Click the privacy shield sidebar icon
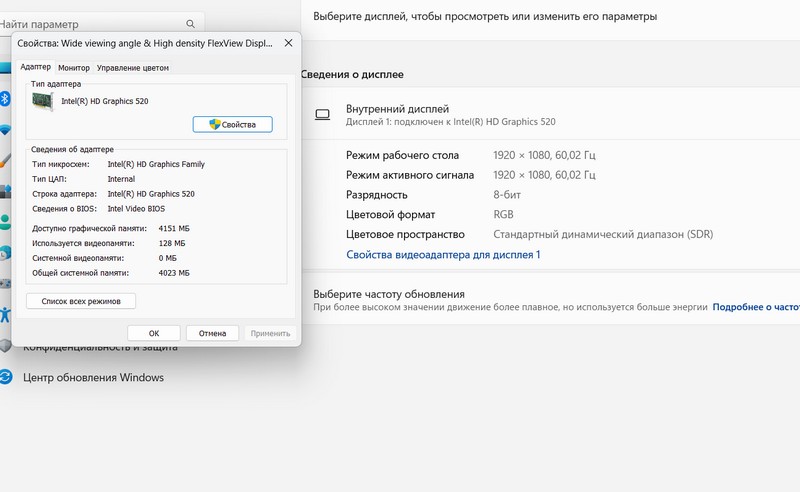Screen dimensions: 800x492 tap(5, 347)
